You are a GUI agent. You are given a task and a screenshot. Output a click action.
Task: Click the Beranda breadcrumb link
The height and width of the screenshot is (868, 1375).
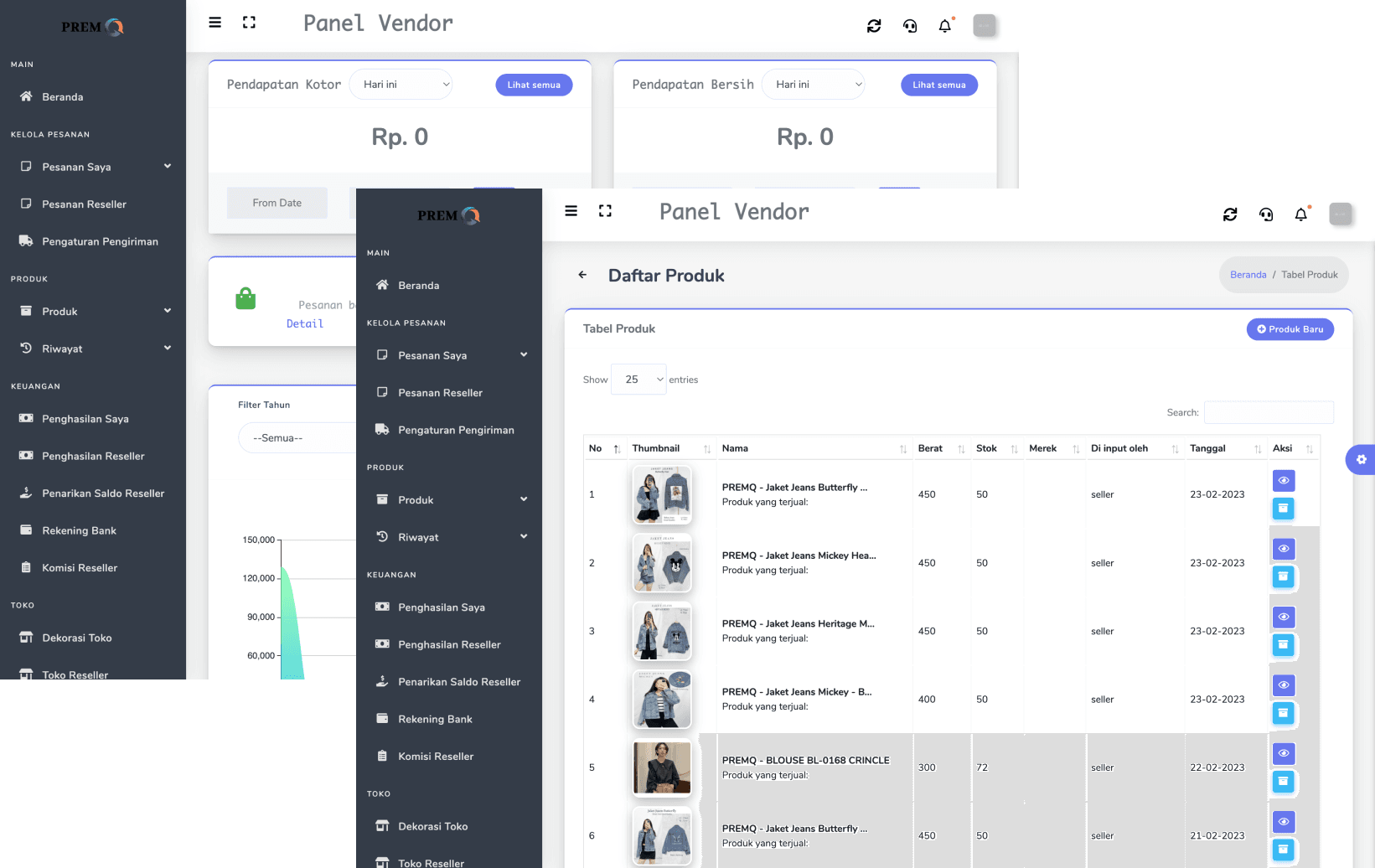(1248, 275)
